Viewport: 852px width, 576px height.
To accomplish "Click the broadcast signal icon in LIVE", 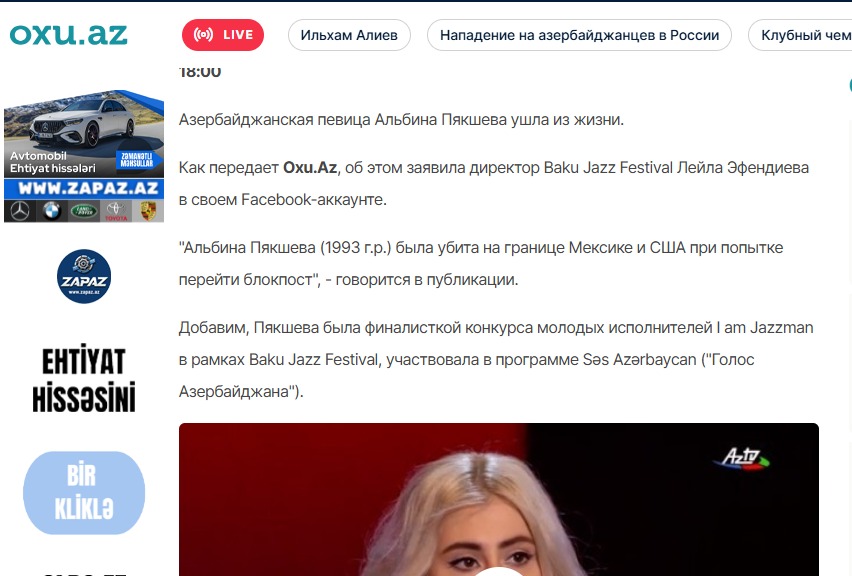I will [x=204, y=35].
